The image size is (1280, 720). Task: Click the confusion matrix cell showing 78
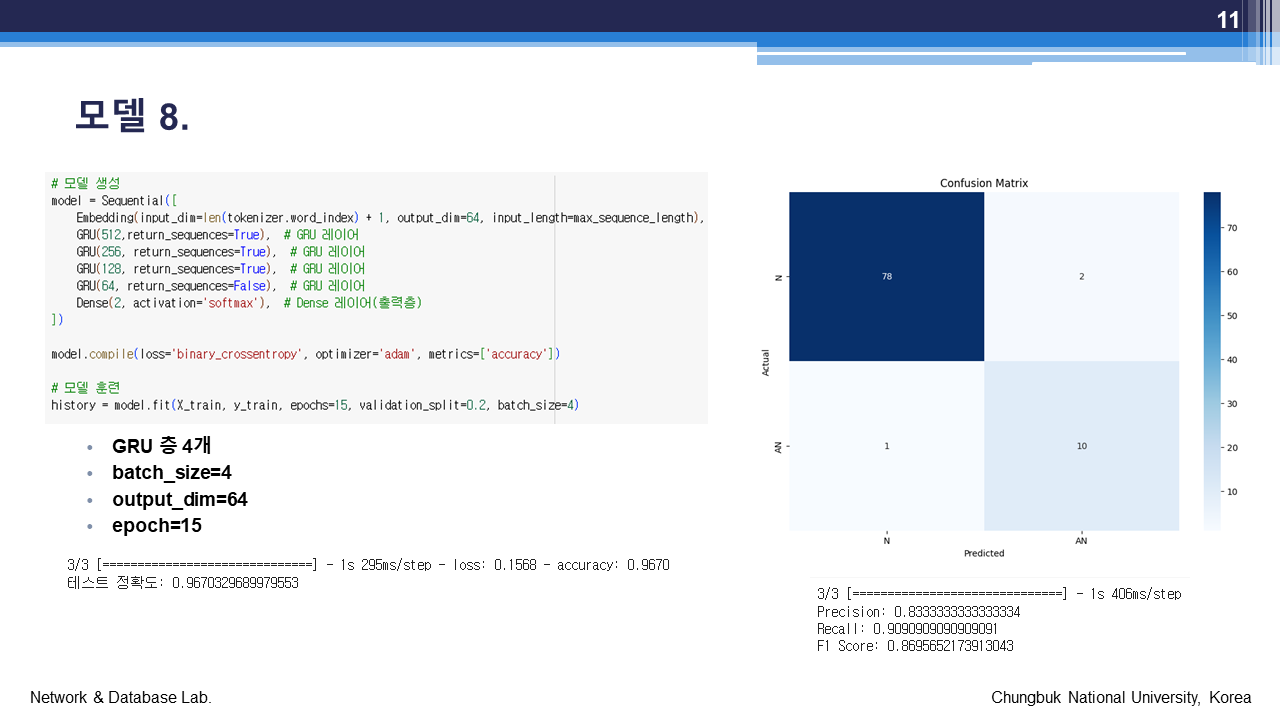[887, 276]
